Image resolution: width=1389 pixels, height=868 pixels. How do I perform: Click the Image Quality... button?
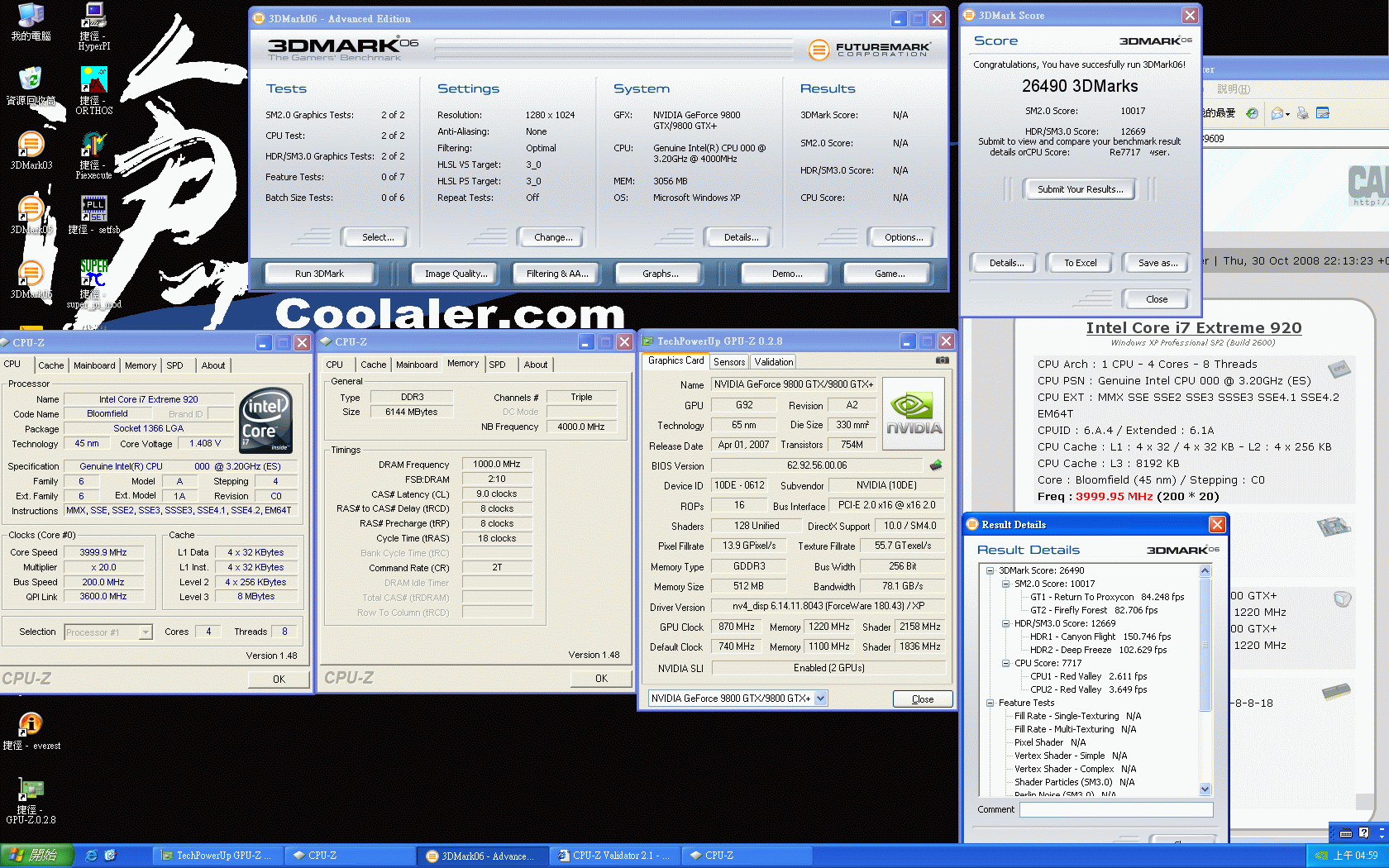click(456, 274)
